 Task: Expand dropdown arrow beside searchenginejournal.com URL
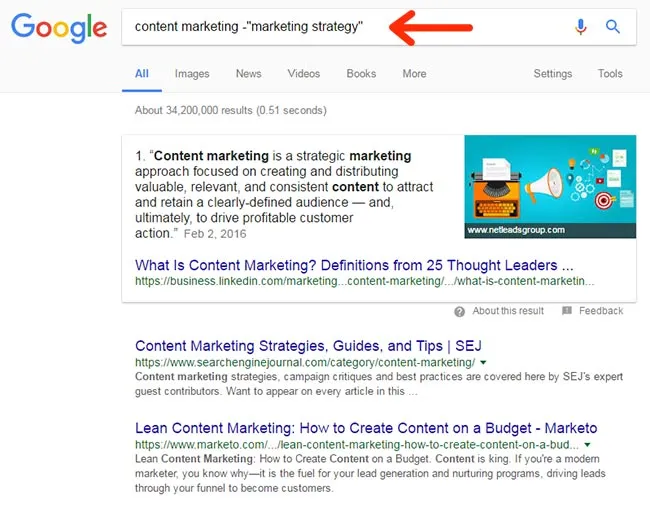click(483, 362)
